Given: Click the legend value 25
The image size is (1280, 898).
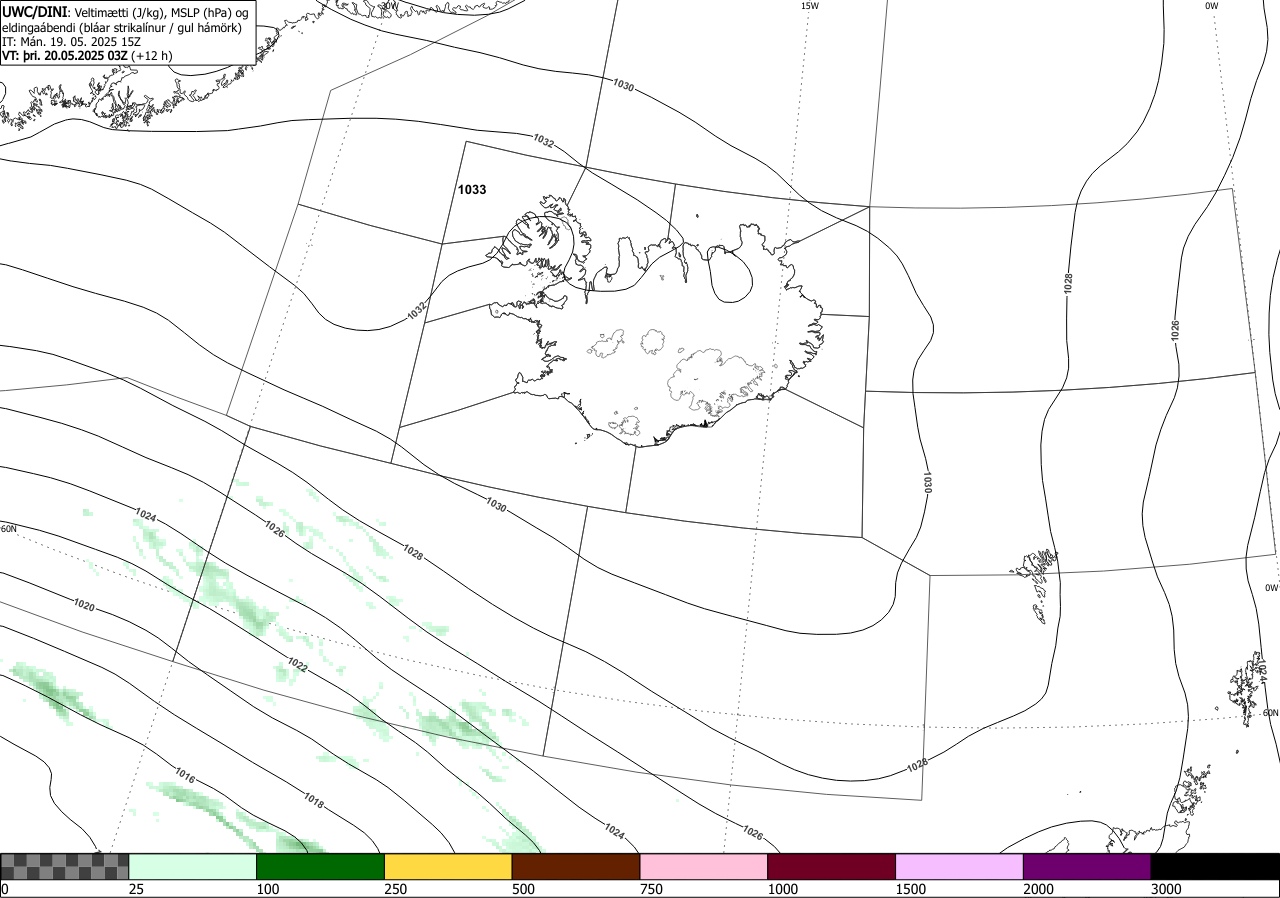Looking at the screenshot, I should pos(137,889).
